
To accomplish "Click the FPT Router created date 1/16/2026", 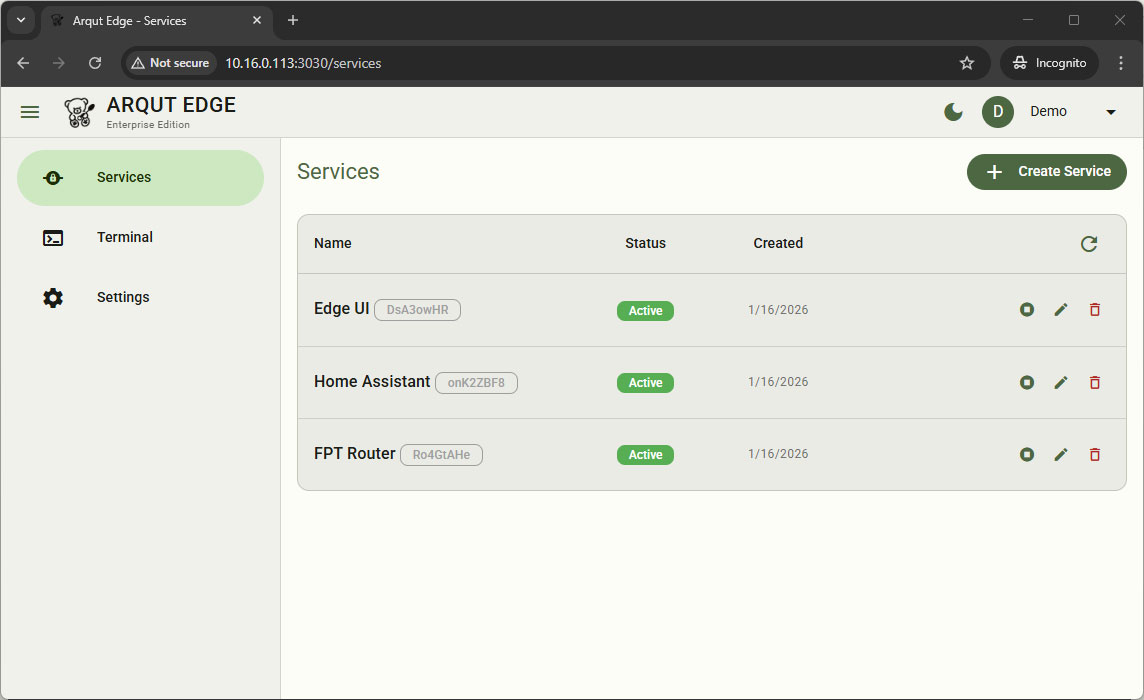I will (778, 454).
